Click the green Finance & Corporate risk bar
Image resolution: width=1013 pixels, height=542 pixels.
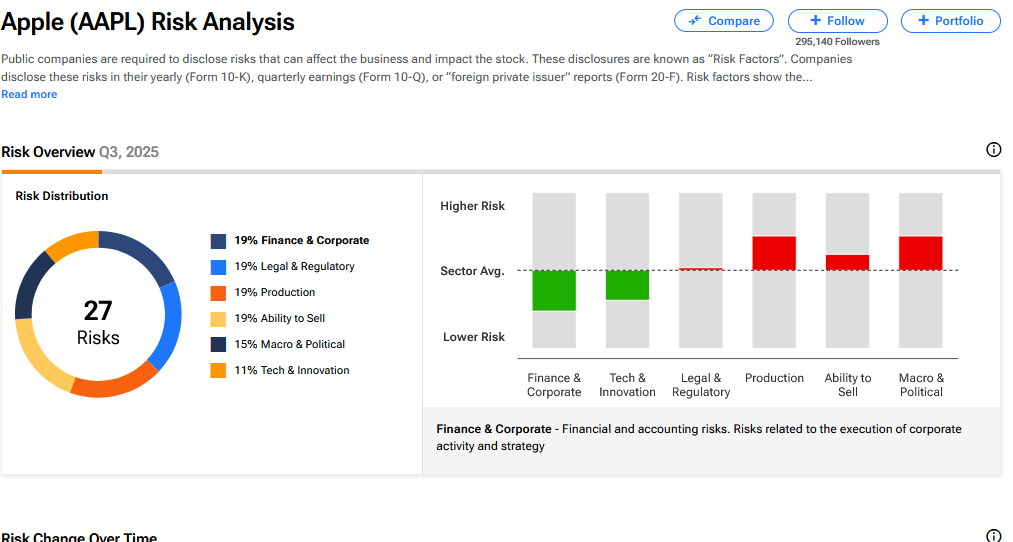(554, 290)
